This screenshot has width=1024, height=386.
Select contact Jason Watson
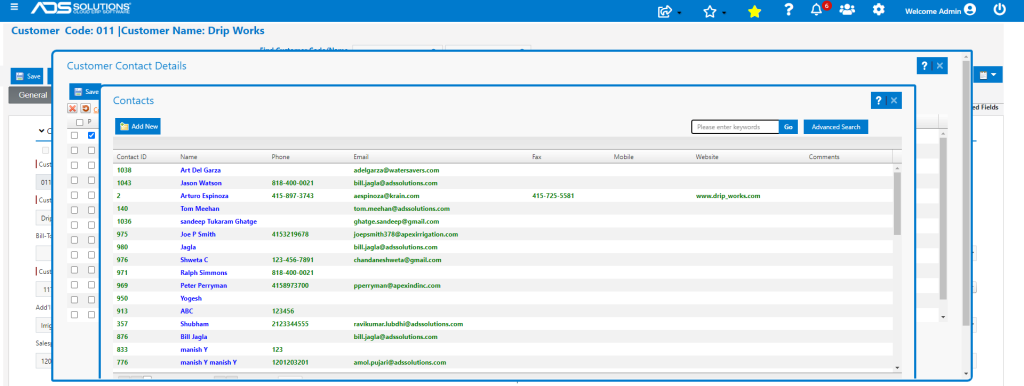pos(200,183)
